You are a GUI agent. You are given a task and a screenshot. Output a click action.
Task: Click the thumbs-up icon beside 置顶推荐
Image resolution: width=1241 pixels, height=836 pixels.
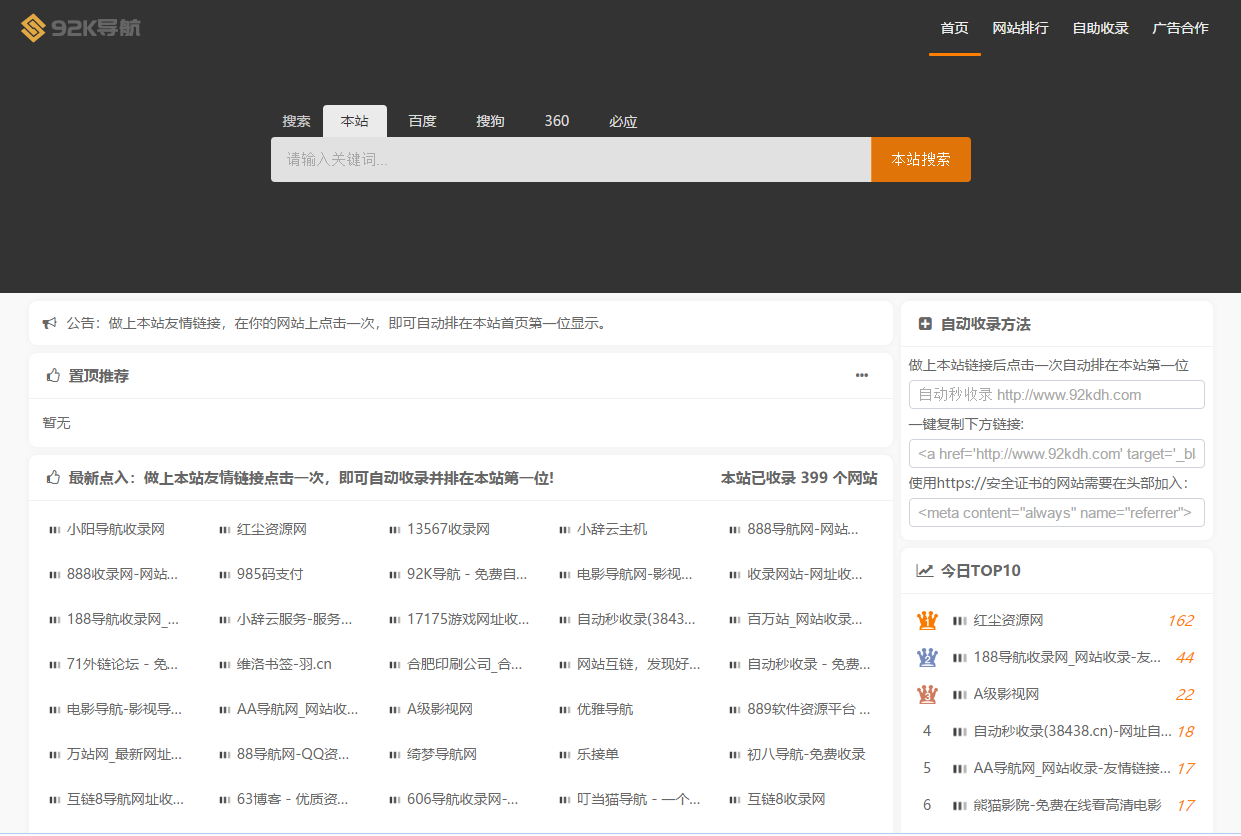coord(53,376)
